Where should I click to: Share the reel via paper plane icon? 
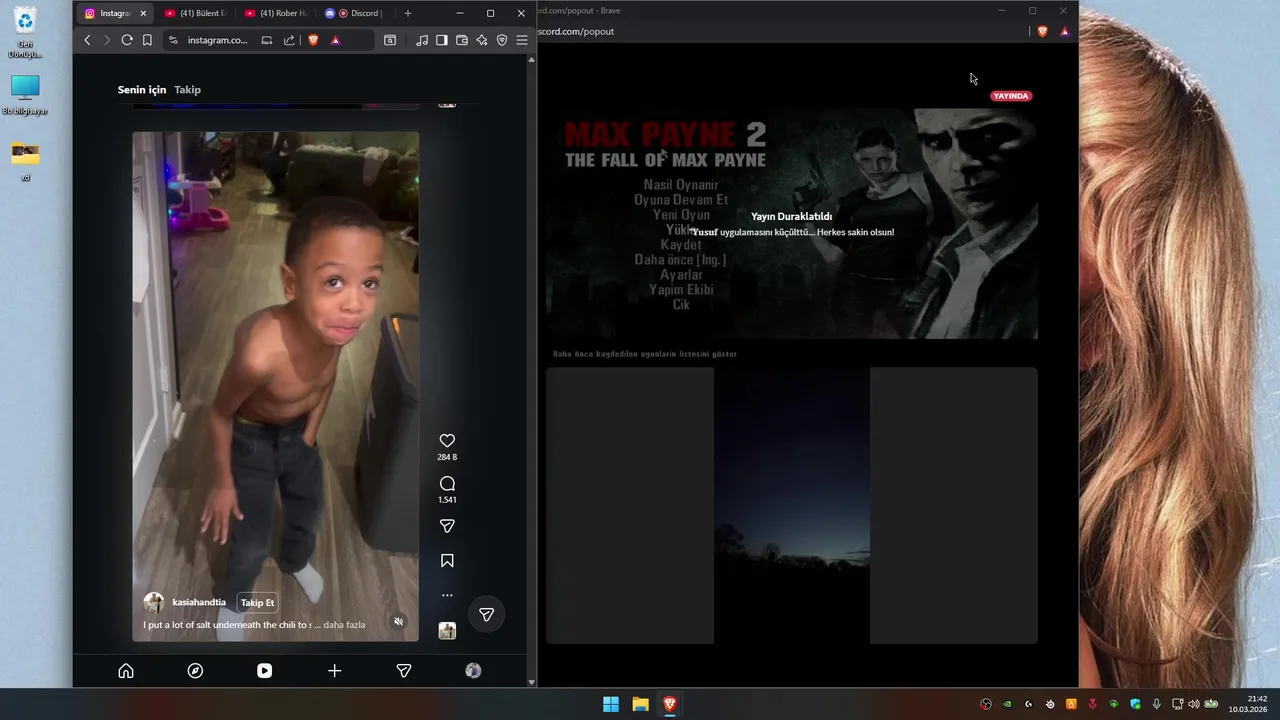point(447,526)
